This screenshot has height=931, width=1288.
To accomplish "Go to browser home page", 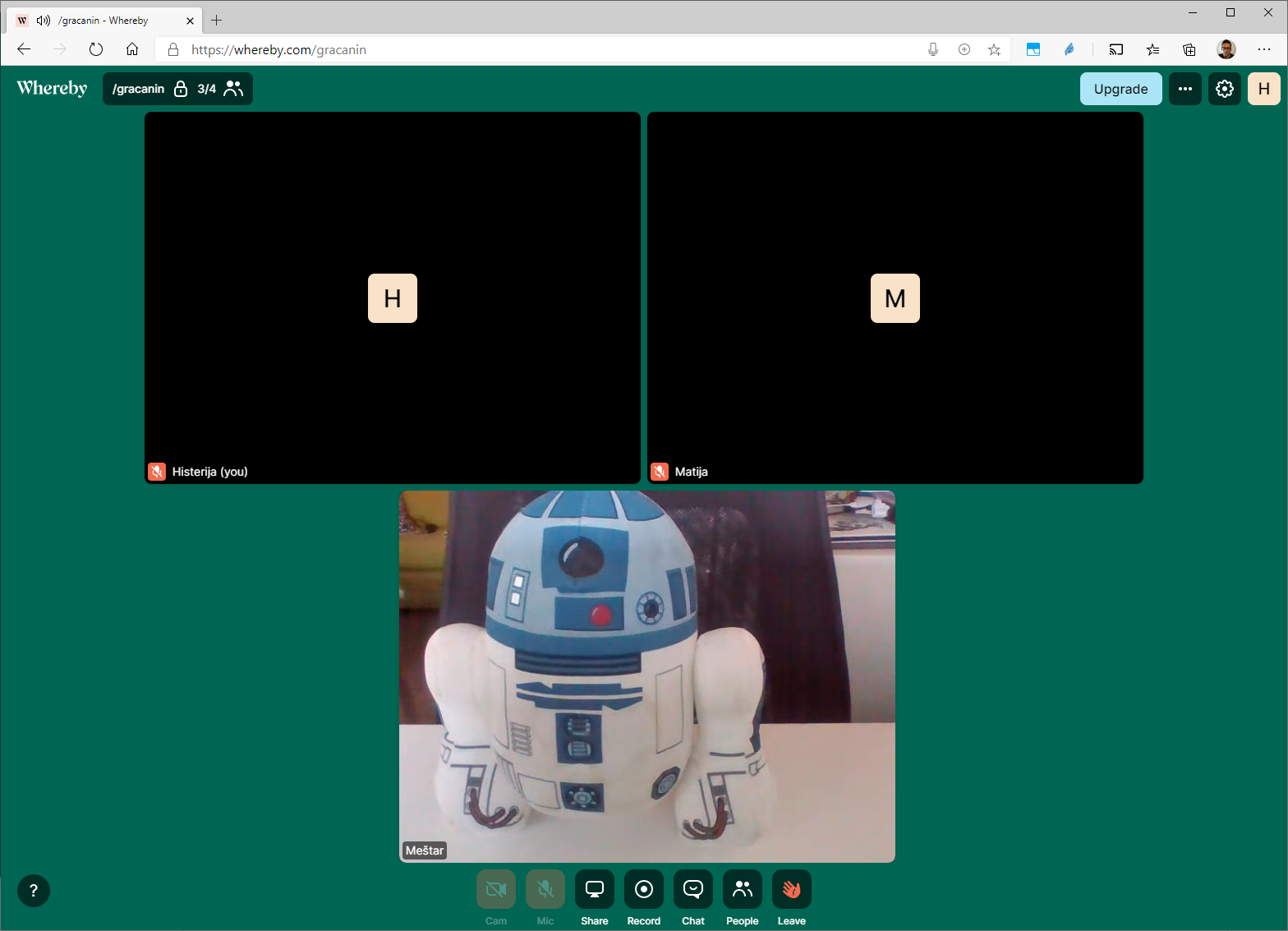I will pyautogui.click(x=132, y=49).
